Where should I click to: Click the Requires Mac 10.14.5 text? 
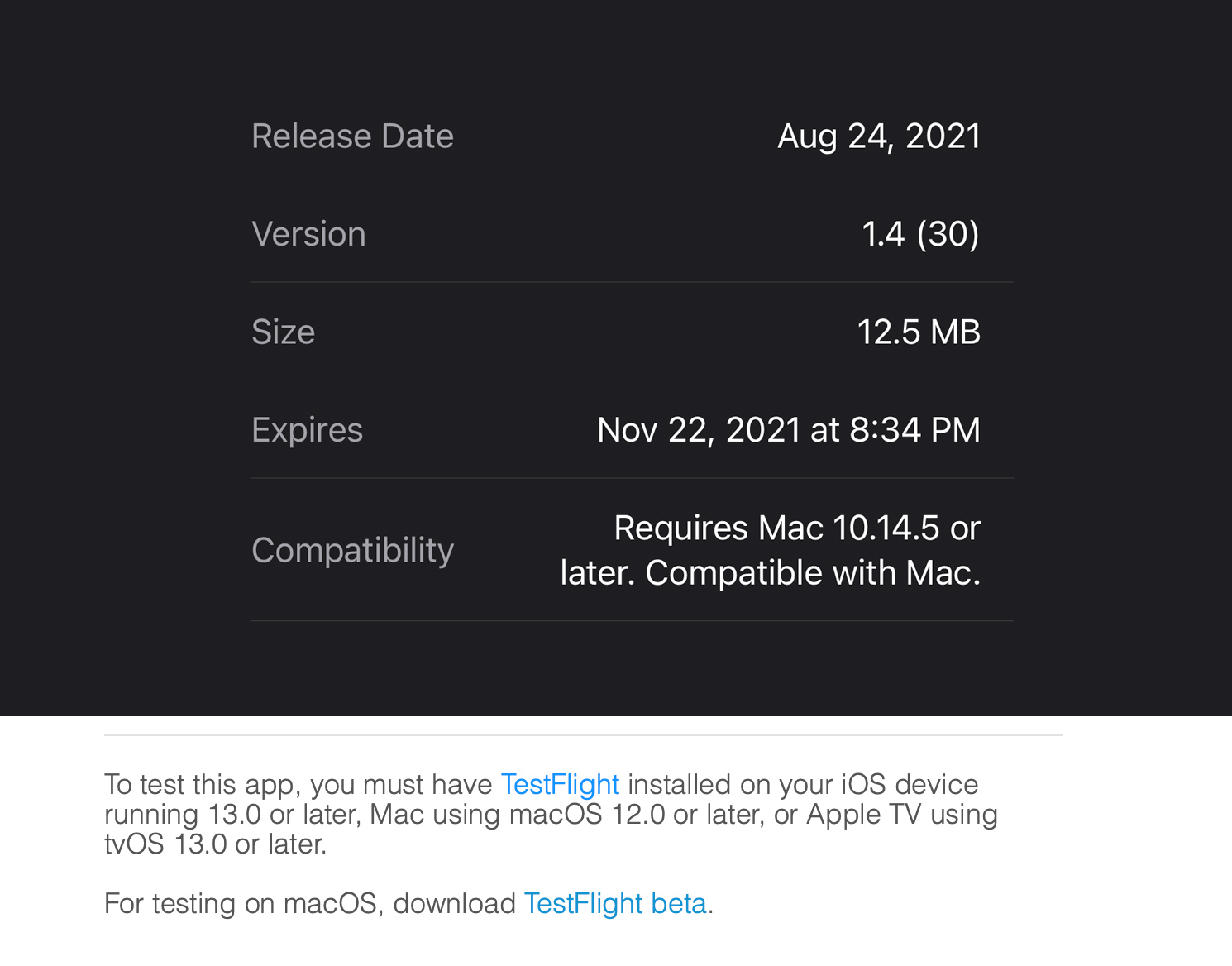point(796,528)
